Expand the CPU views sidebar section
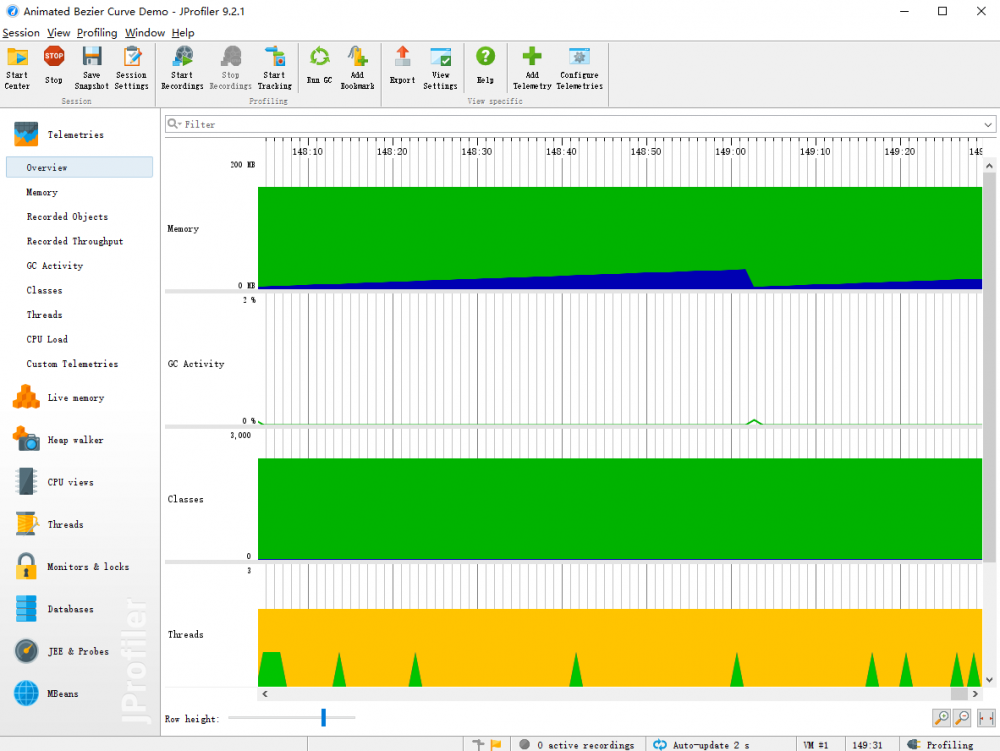 (70, 482)
